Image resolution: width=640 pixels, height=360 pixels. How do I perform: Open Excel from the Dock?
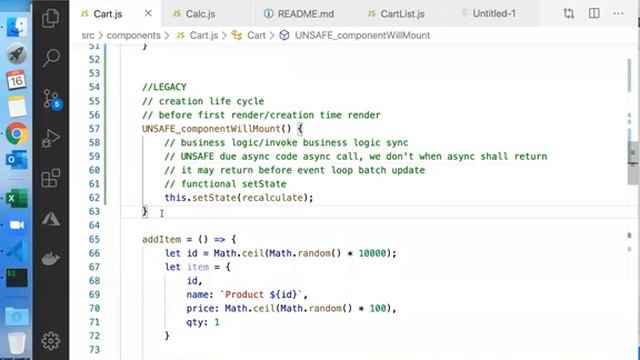click(16, 199)
